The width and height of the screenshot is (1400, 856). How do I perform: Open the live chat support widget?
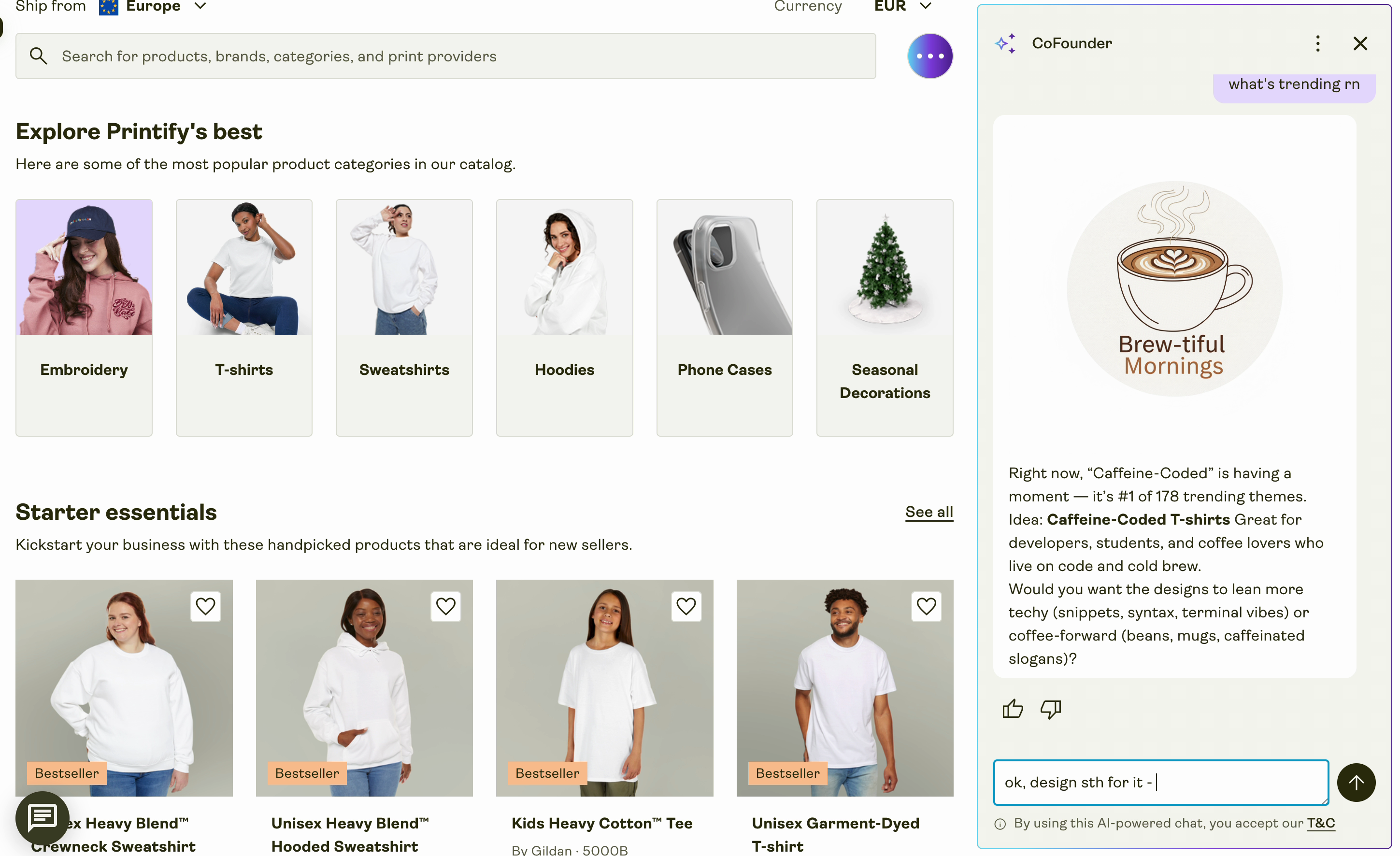click(43, 817)
